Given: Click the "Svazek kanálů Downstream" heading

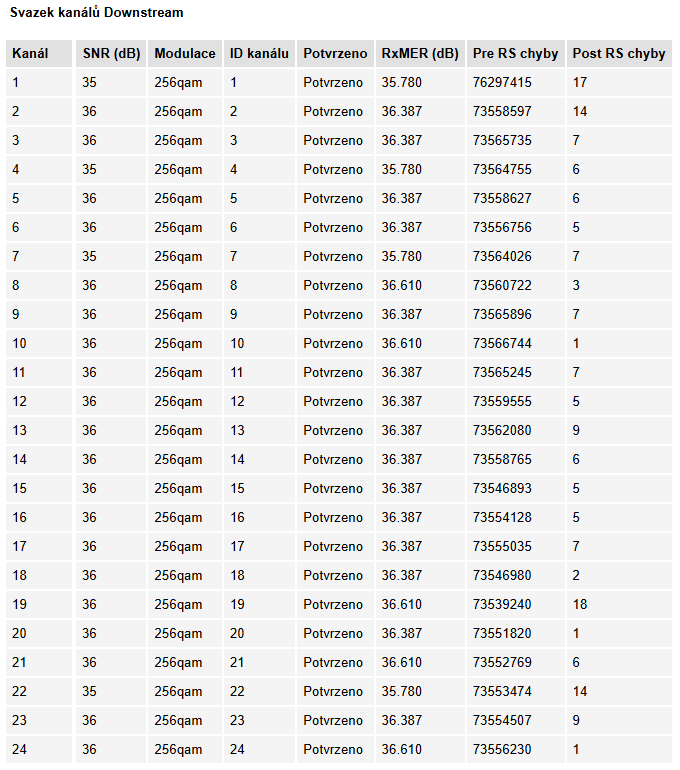Looking at the screenshot, I should [97, 14].
